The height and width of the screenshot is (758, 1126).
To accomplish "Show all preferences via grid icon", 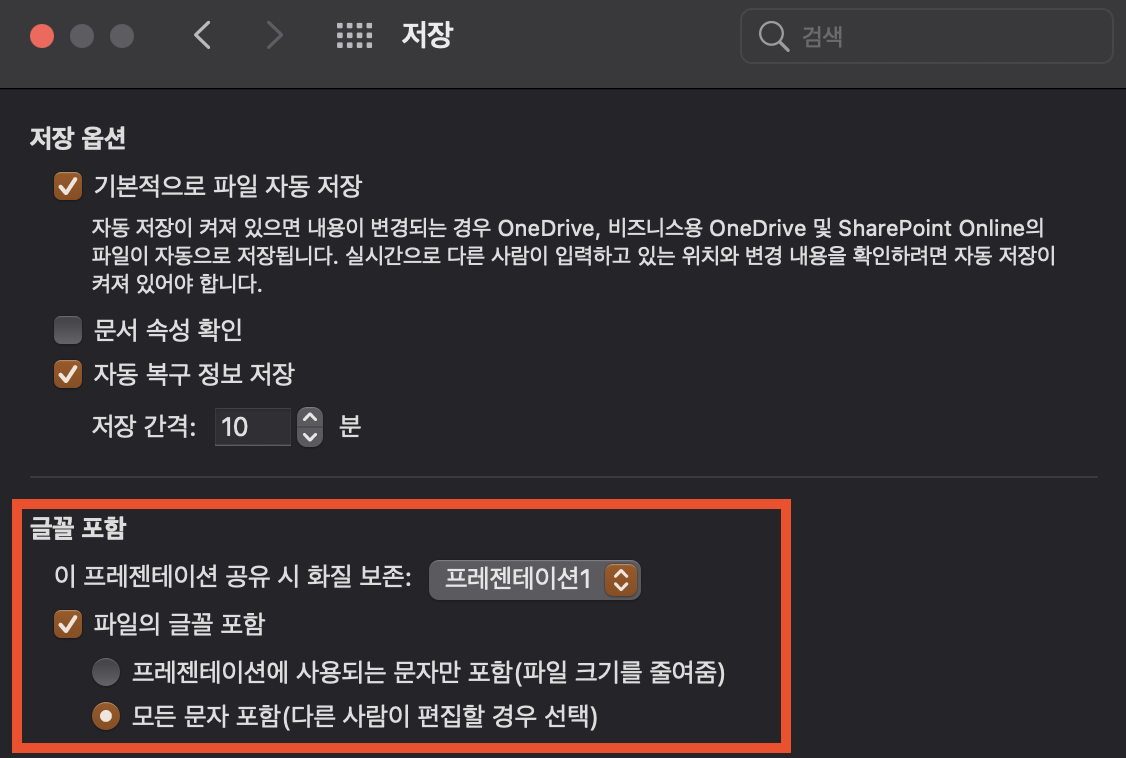I will (x=355, y=35).
